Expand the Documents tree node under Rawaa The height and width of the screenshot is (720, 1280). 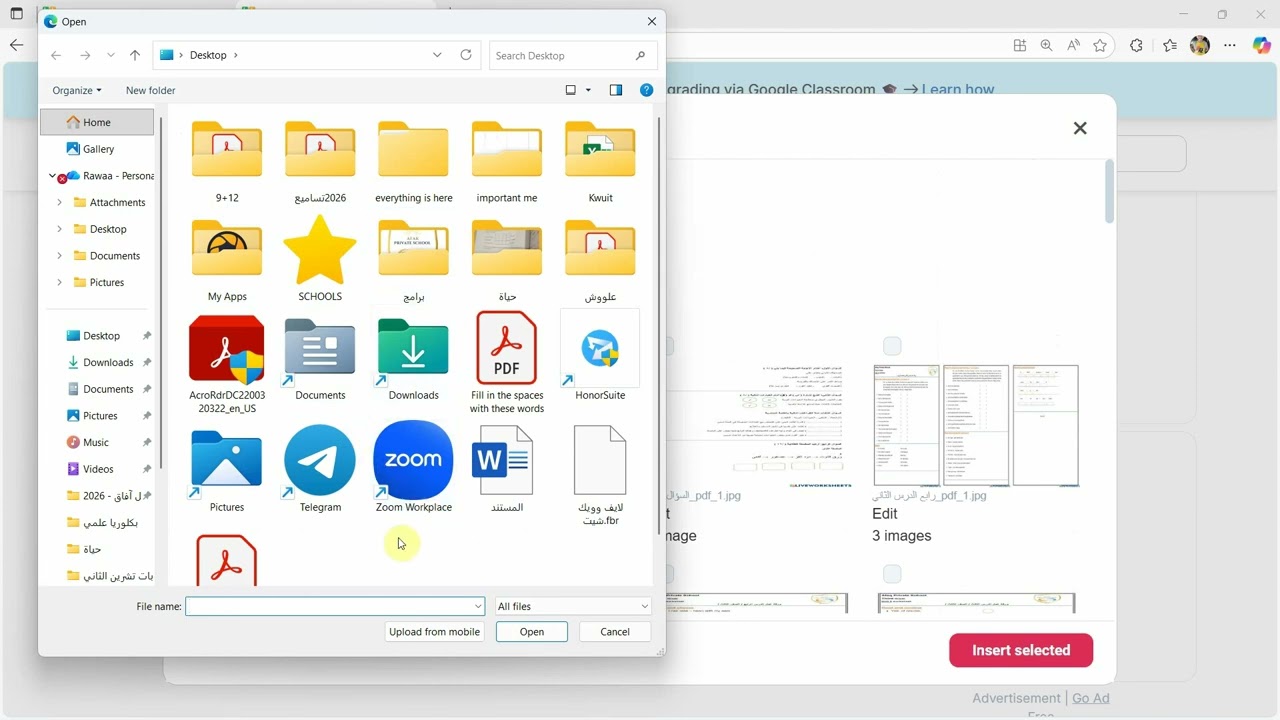[59, 255]
